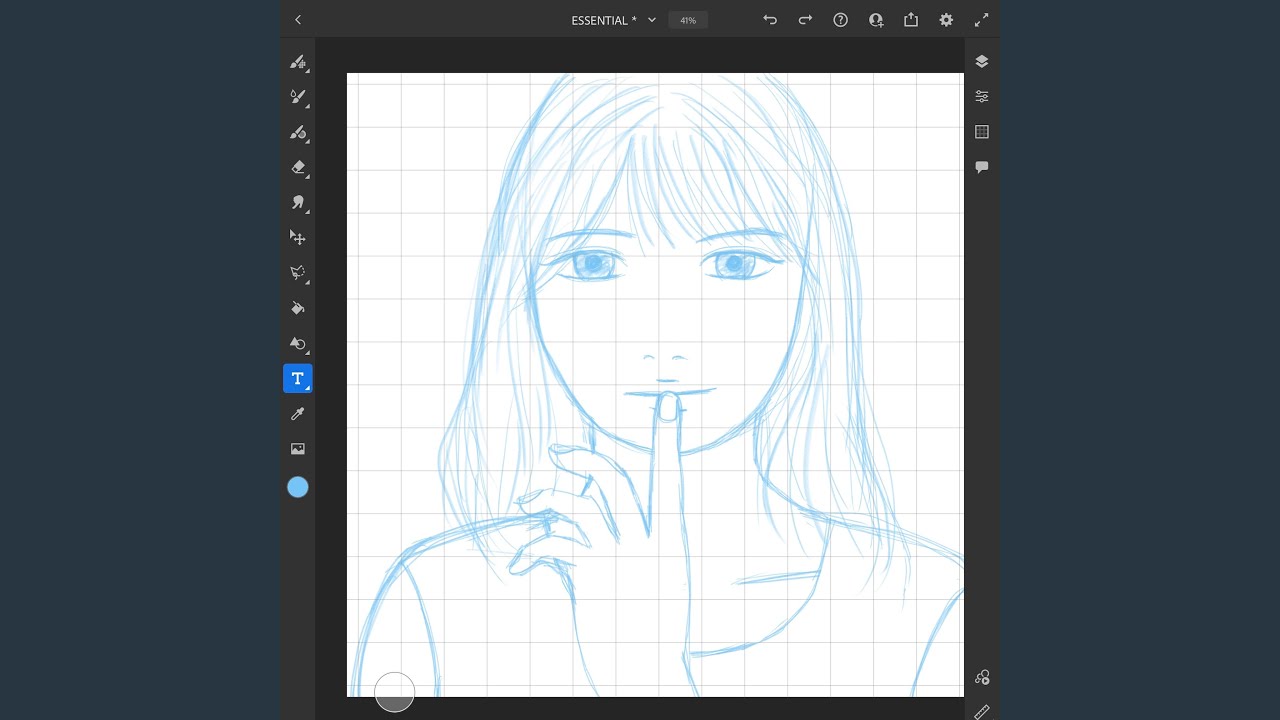Expand the dropdown arrow beside ESSENTIAL
The image size is (1280, 720).
point(652,20)
